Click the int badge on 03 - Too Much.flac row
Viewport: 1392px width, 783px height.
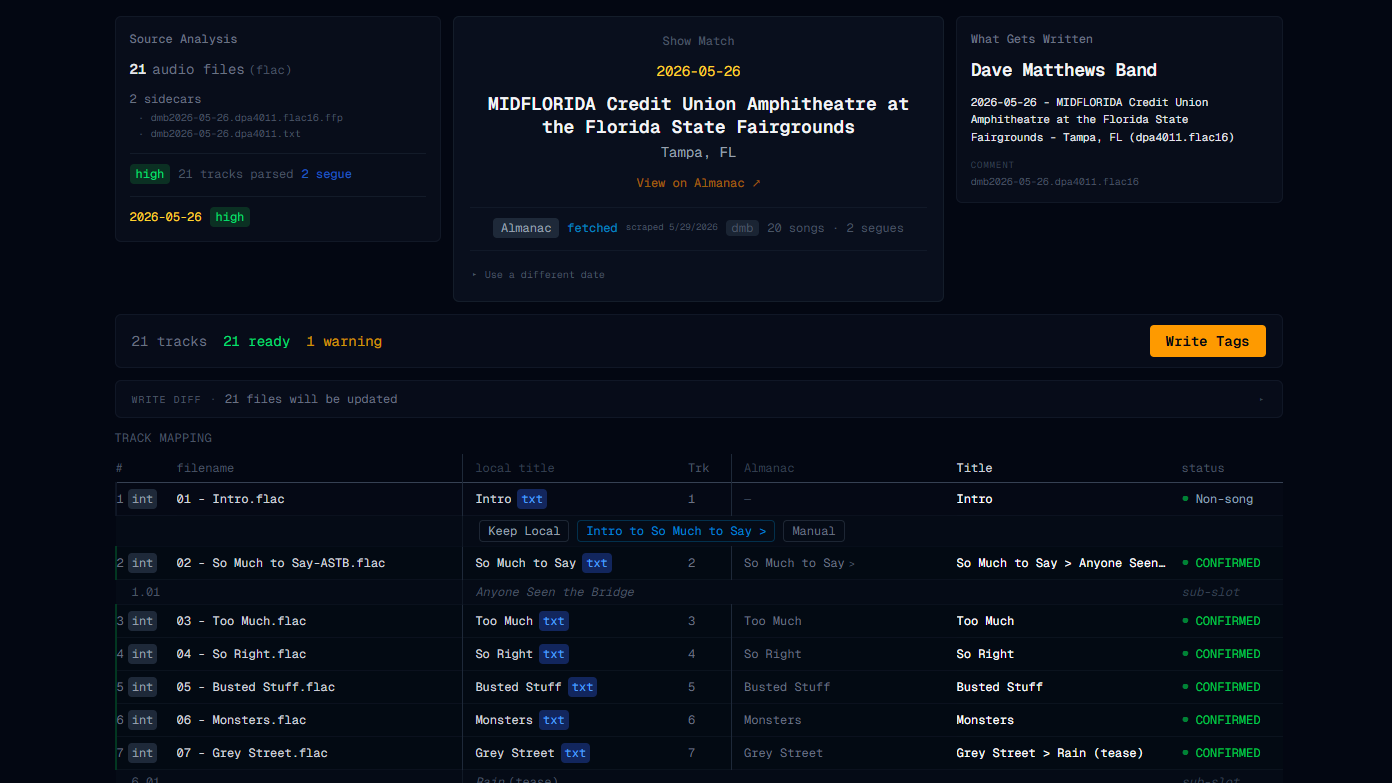point(142,621)
